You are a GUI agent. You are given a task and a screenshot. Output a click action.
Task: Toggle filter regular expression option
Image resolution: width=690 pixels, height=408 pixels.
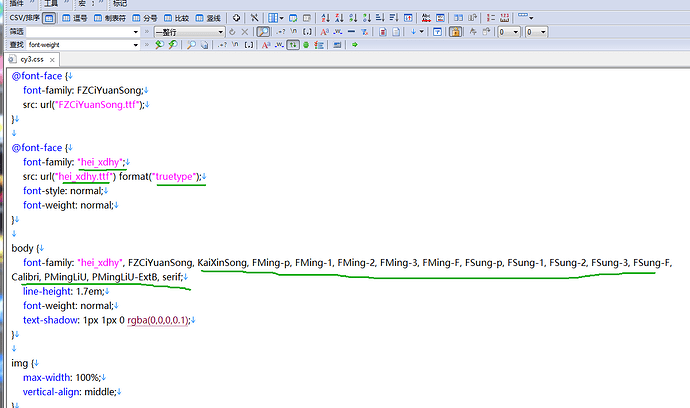pos(280,32)
